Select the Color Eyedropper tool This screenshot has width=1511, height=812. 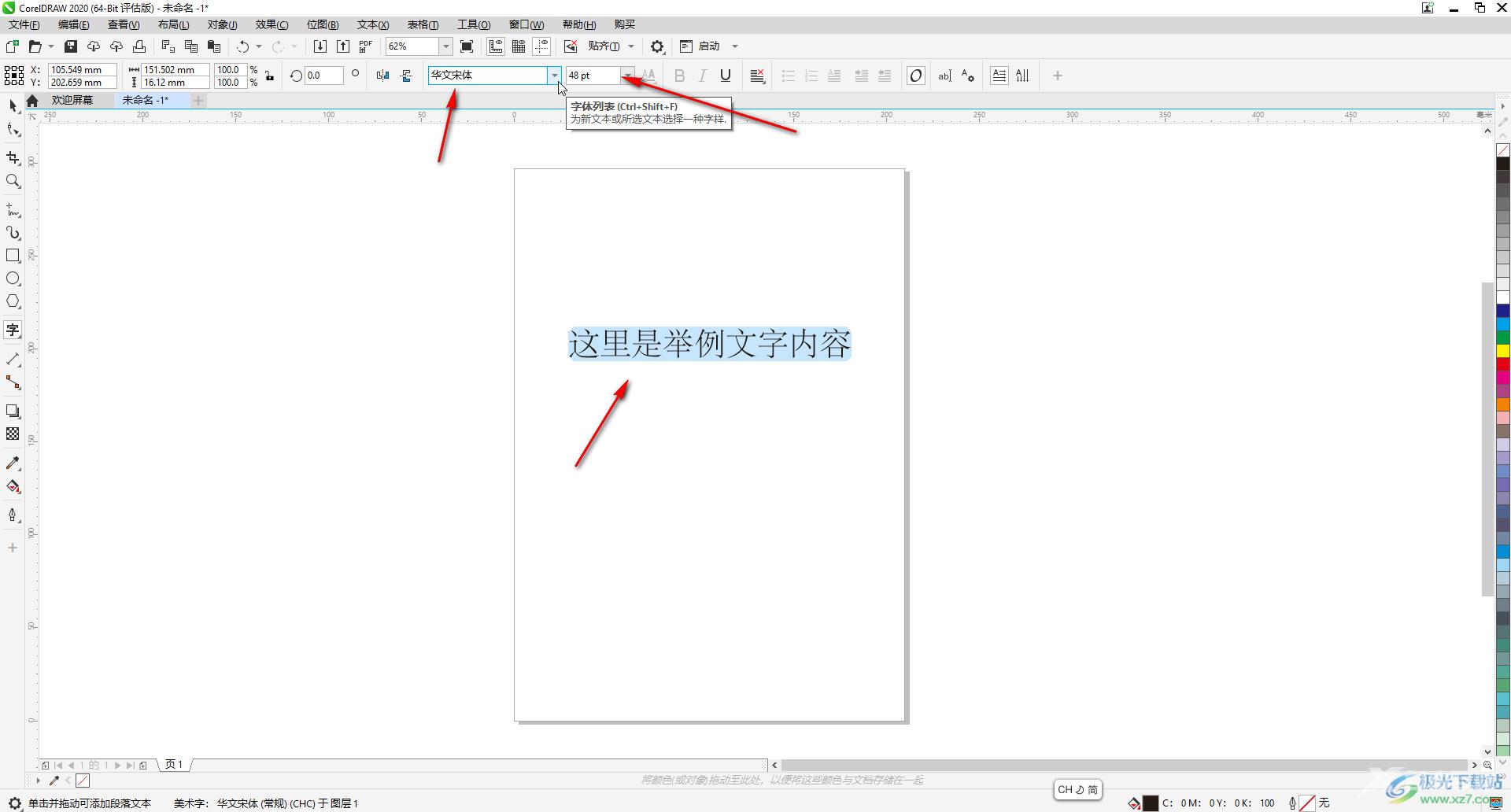13,463
